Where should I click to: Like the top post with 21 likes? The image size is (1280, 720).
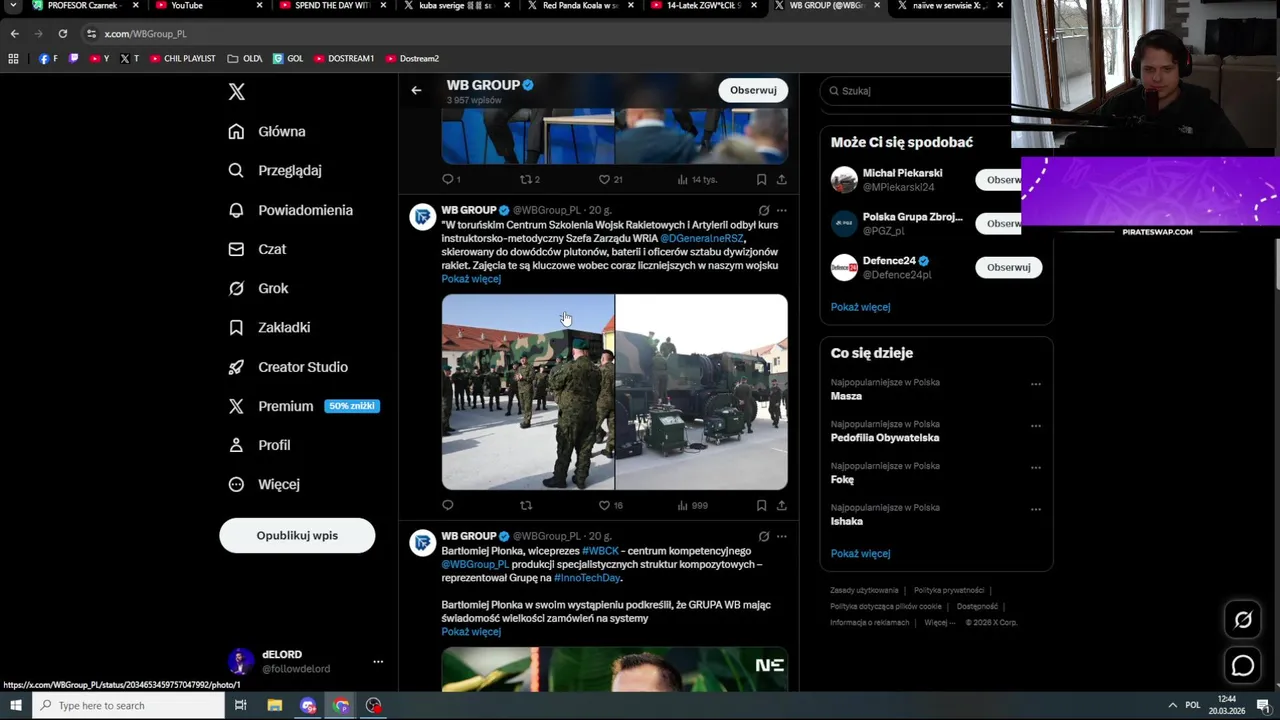pos(610,180)
